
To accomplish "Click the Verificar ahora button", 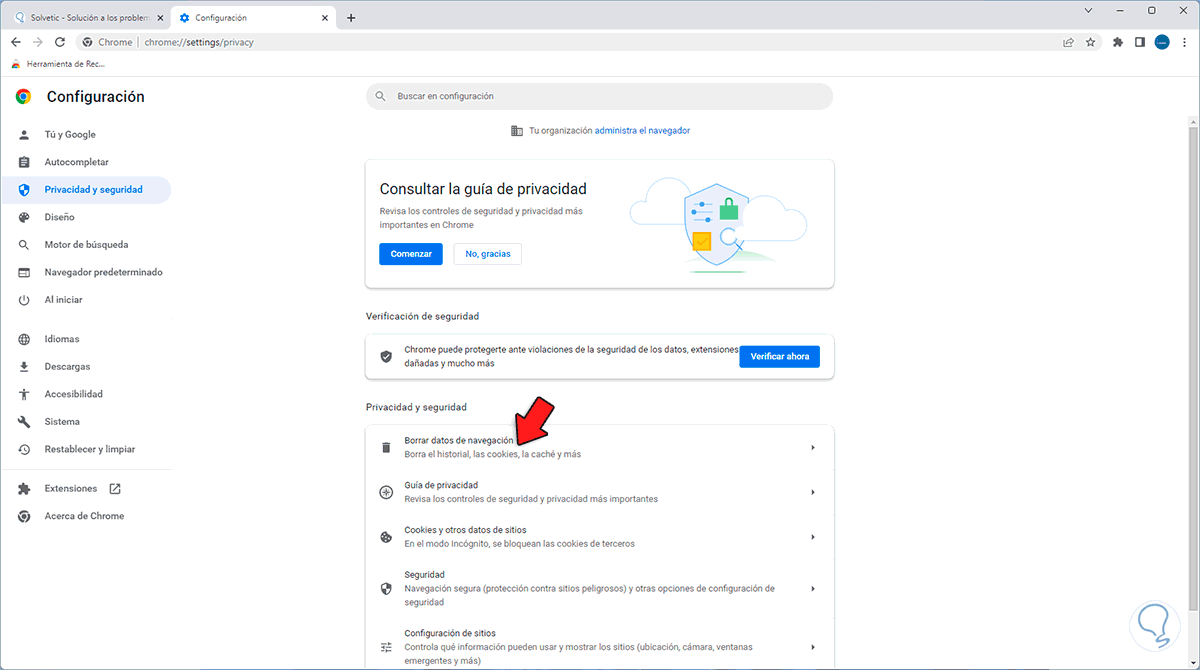I will (x=779, y=356).
